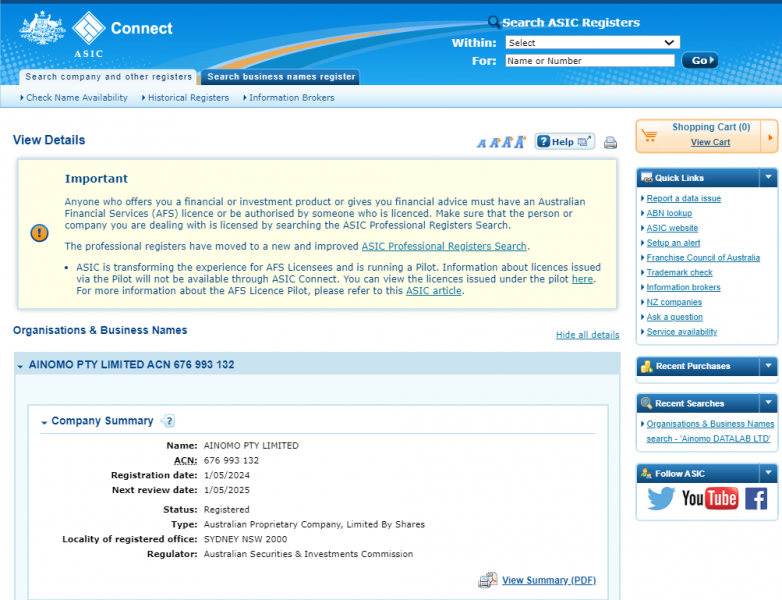Image resolution: width=782 pixels, height=600 pixels.
Task: Click the orange warning exclamation icon
Action: 39,232
